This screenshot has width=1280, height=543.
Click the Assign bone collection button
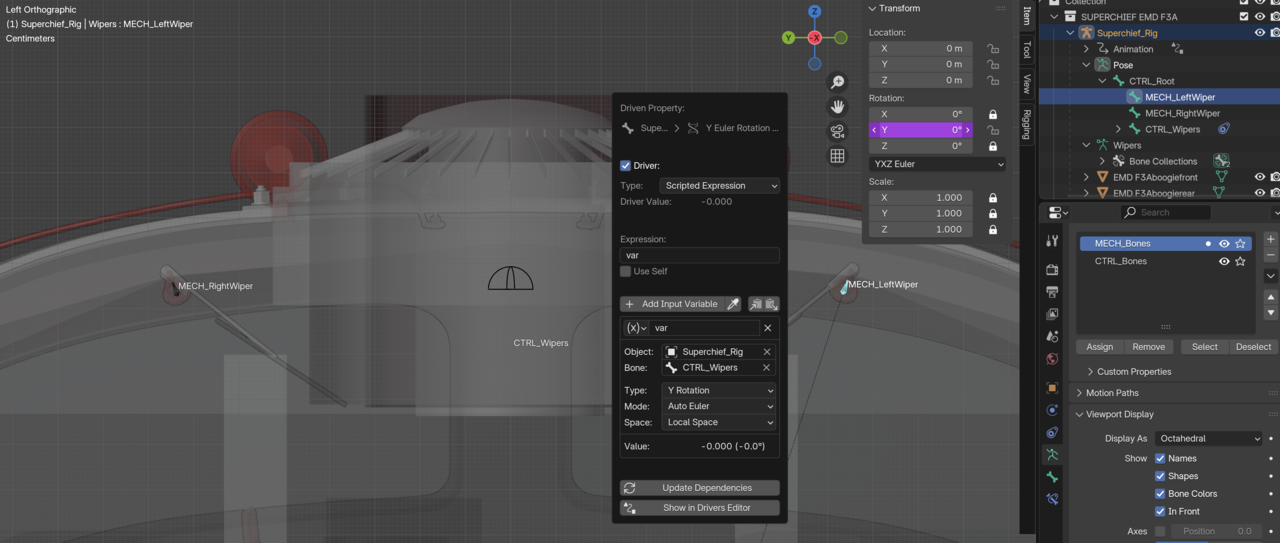(1100, 347)
